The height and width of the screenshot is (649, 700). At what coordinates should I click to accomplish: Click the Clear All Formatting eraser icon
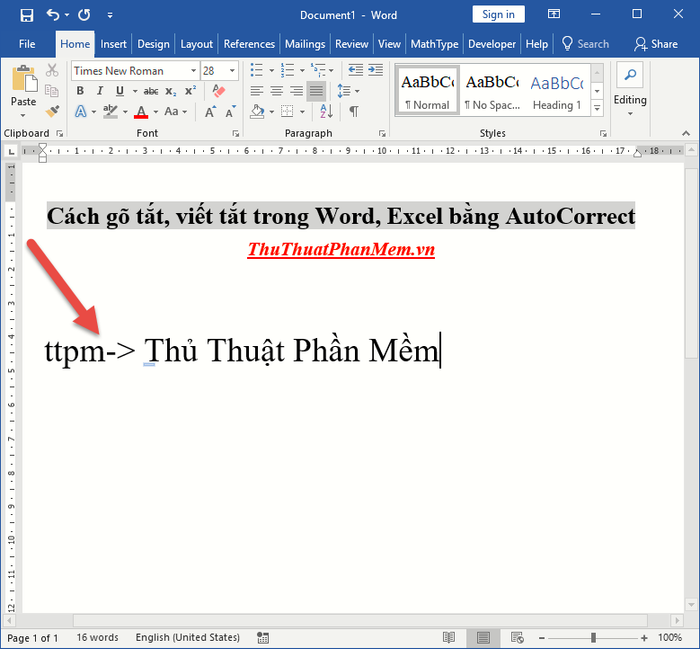click(218, 91)
